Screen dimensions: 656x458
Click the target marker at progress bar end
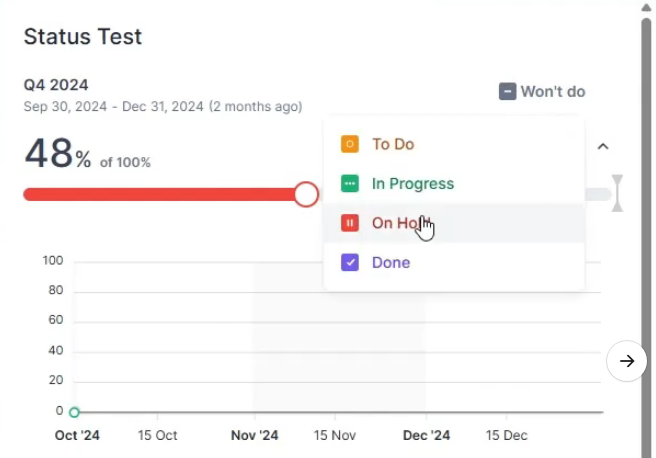617,193
